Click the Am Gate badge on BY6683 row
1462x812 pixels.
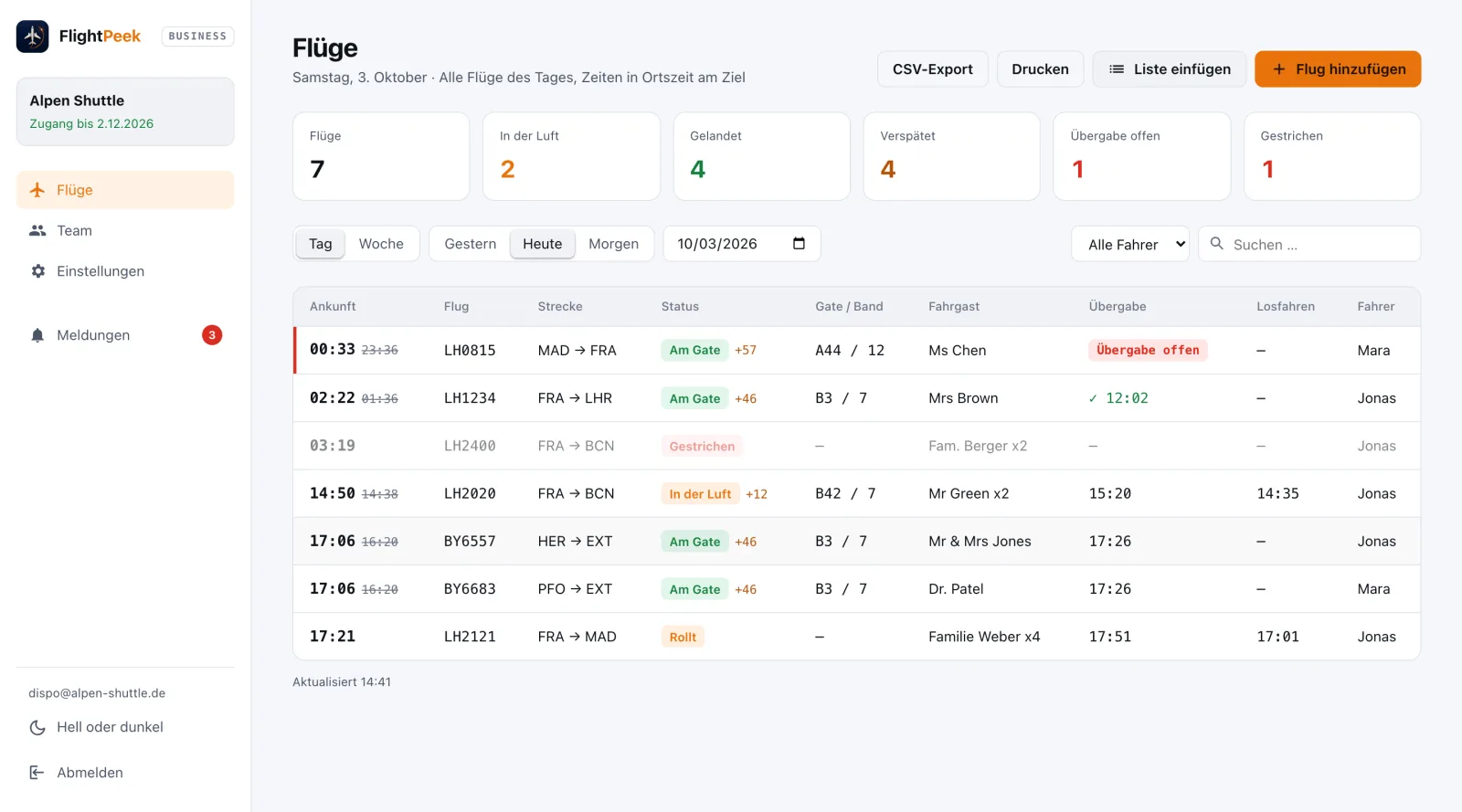pyautogui.click(x=694, y=589)
